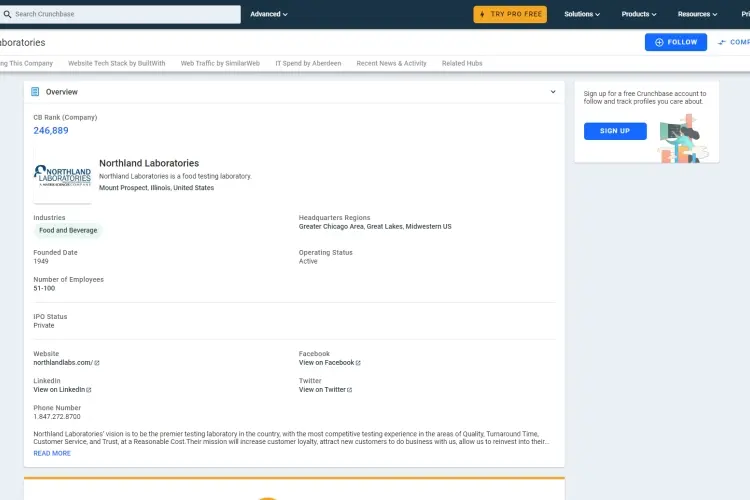Open View on LinkedIn link

coord(59,389)
